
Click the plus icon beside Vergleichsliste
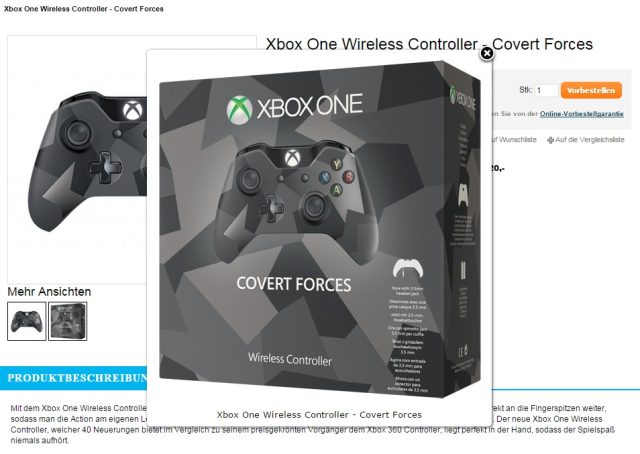(x=550, y=140)
